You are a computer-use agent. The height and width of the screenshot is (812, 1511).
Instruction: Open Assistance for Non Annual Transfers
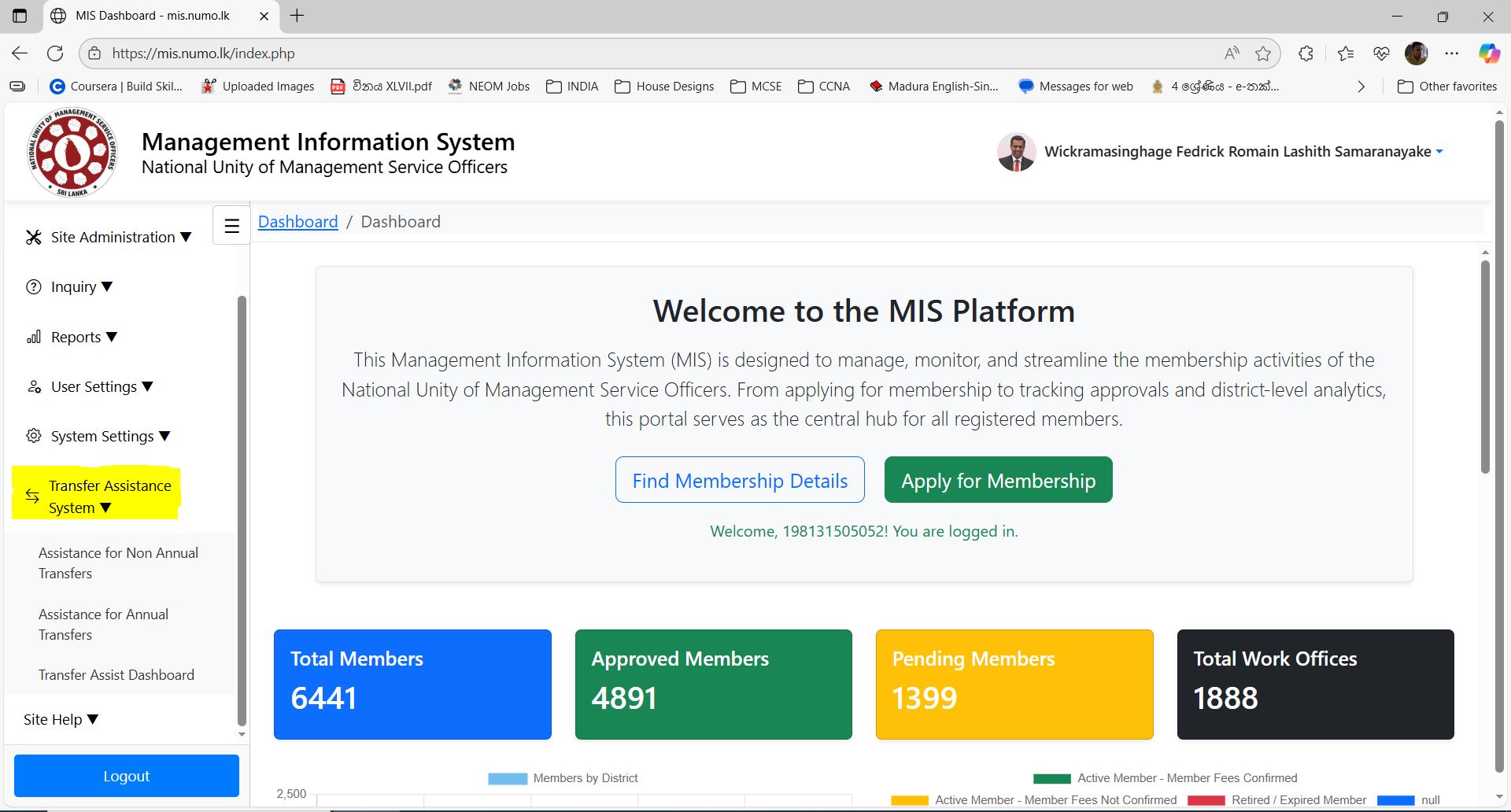tap(118, 563)
